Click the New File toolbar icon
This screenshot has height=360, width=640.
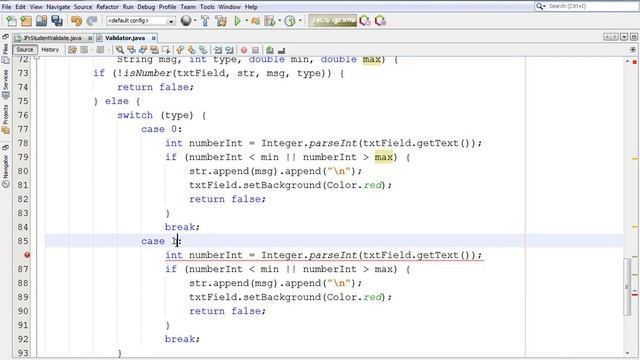(11, 21)
